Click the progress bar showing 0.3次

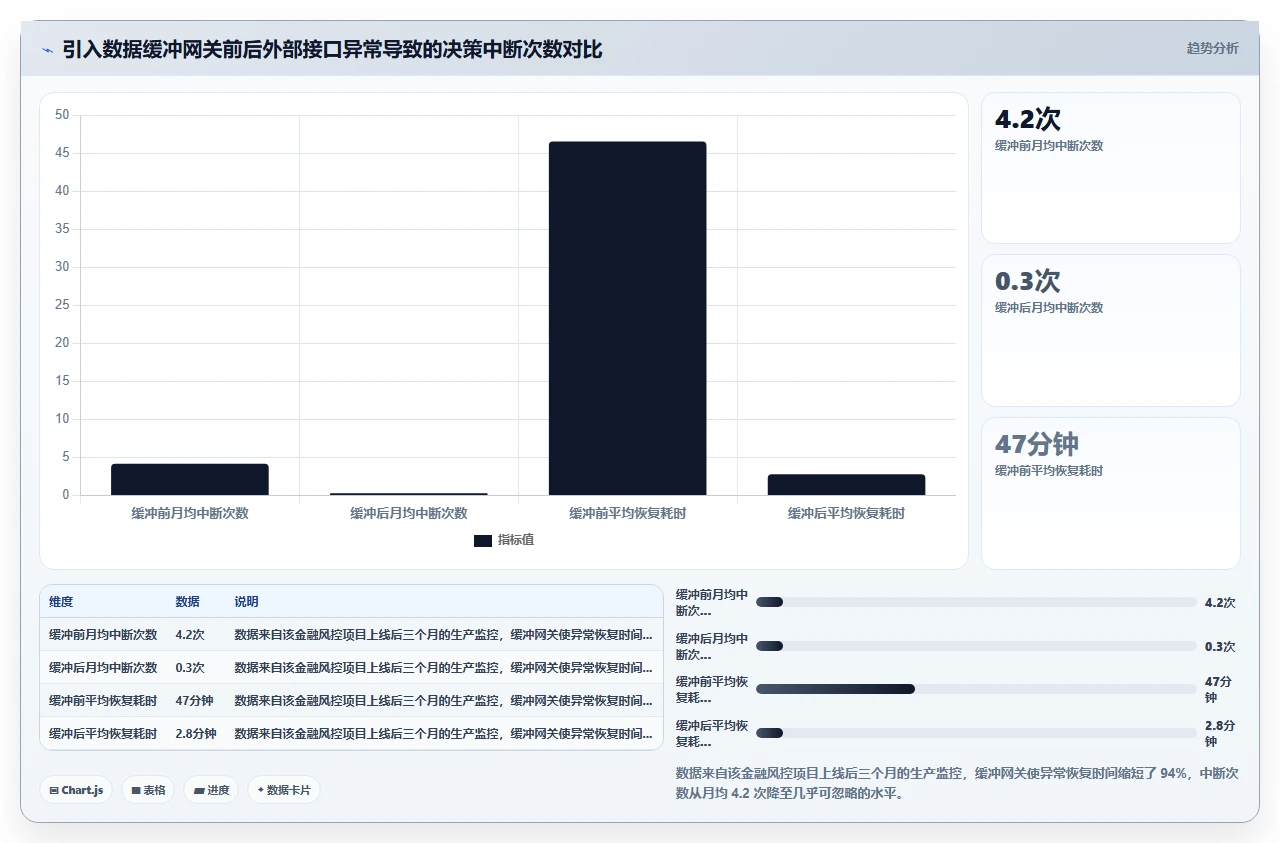pos(976,646)
